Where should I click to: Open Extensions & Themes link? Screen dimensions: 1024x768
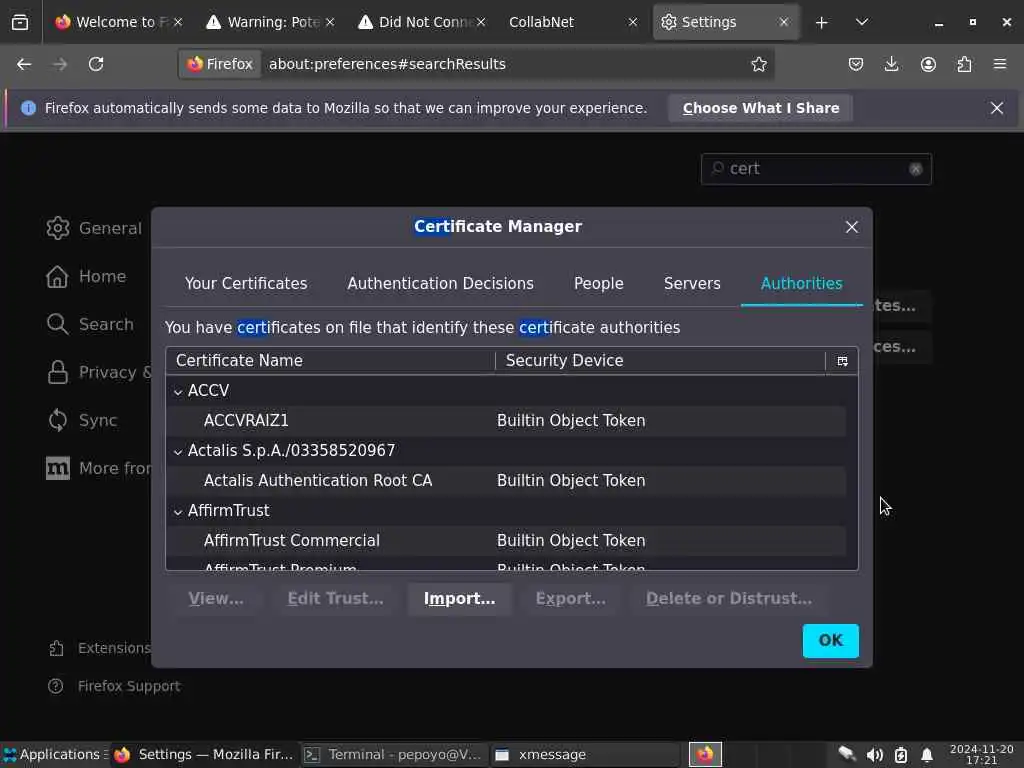[99, 648]
